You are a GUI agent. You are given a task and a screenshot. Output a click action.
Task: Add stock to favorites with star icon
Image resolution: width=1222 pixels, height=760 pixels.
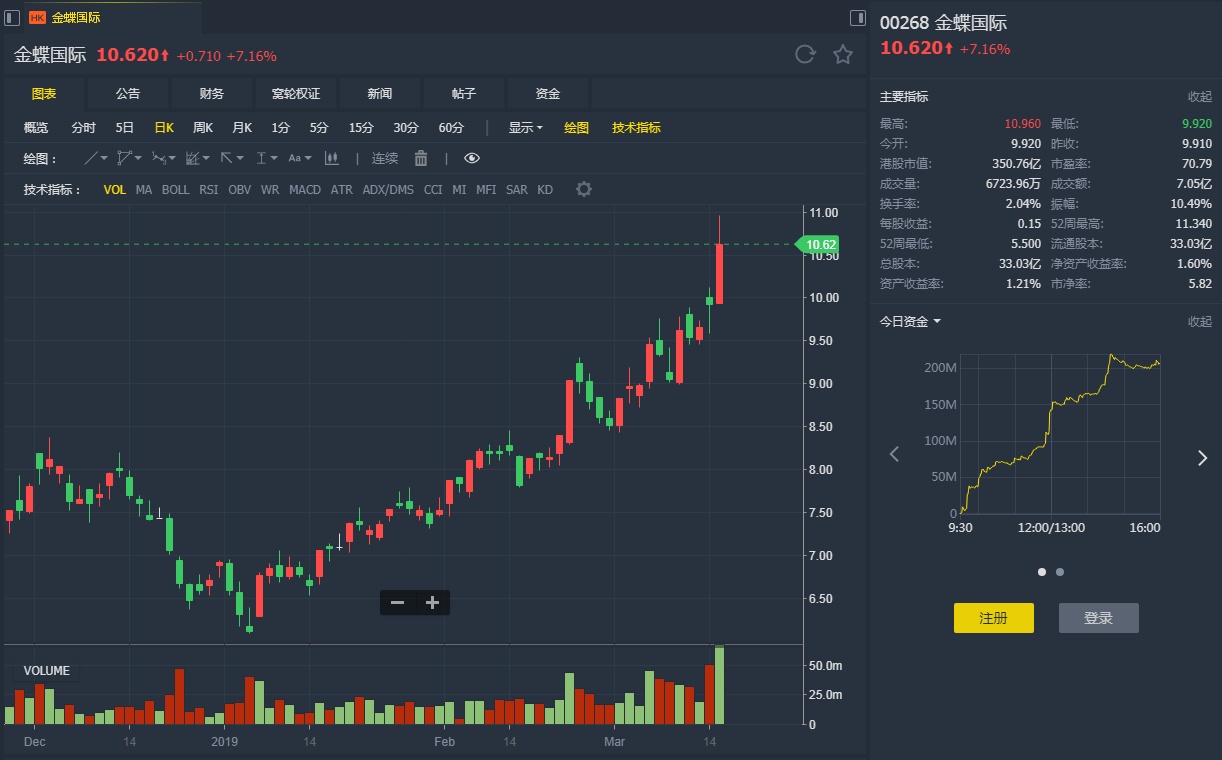[843, 55]
